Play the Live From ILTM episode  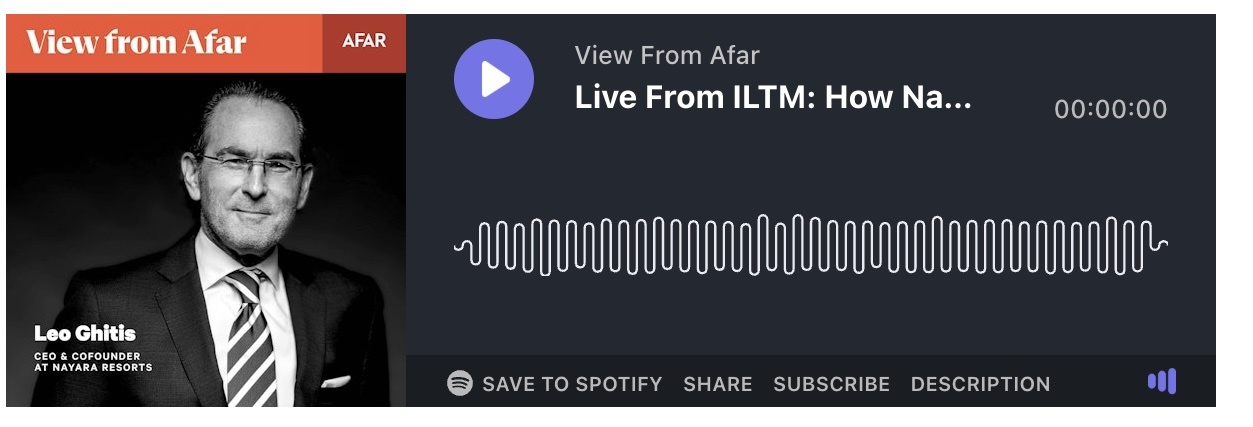point(494,79)
